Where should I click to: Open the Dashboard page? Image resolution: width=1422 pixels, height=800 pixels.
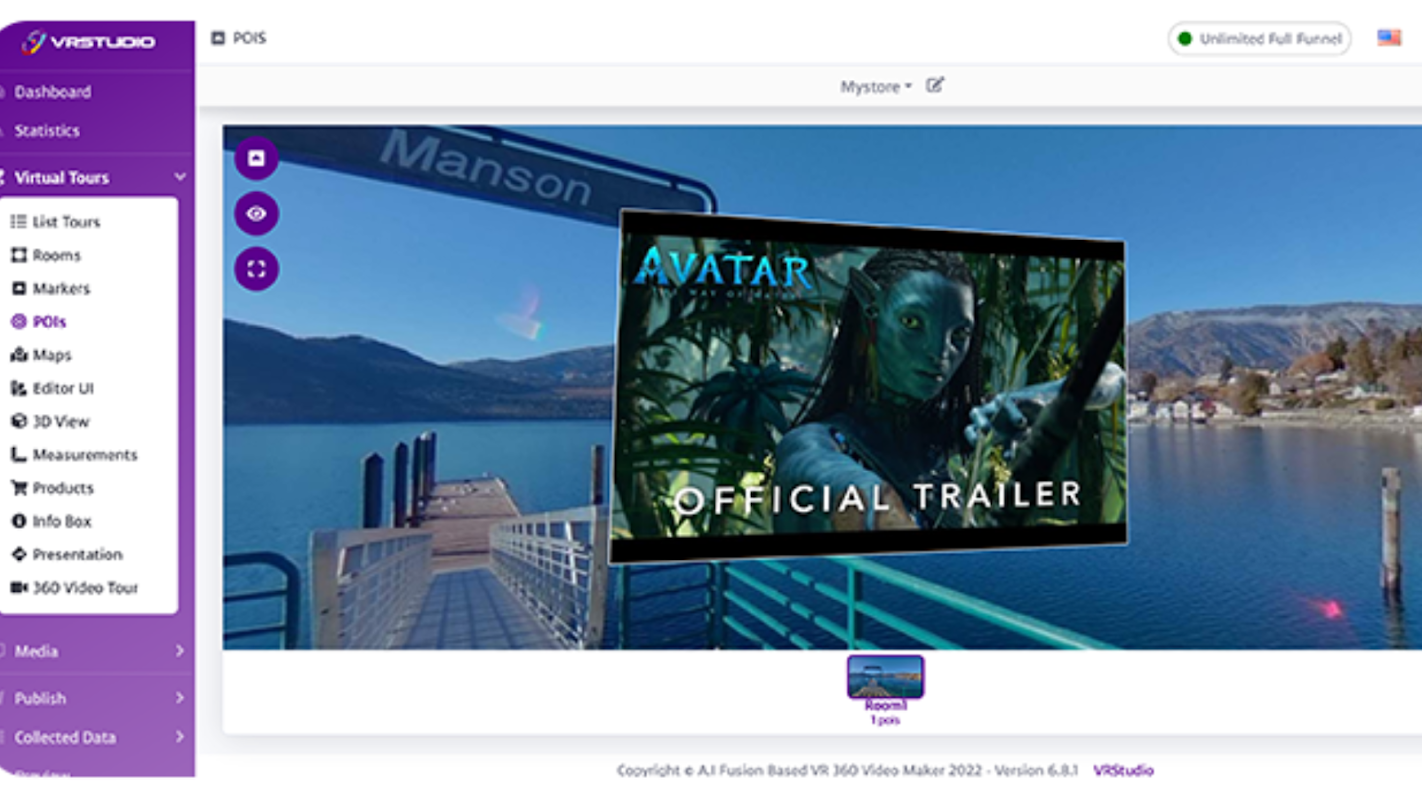coord(52,92)
